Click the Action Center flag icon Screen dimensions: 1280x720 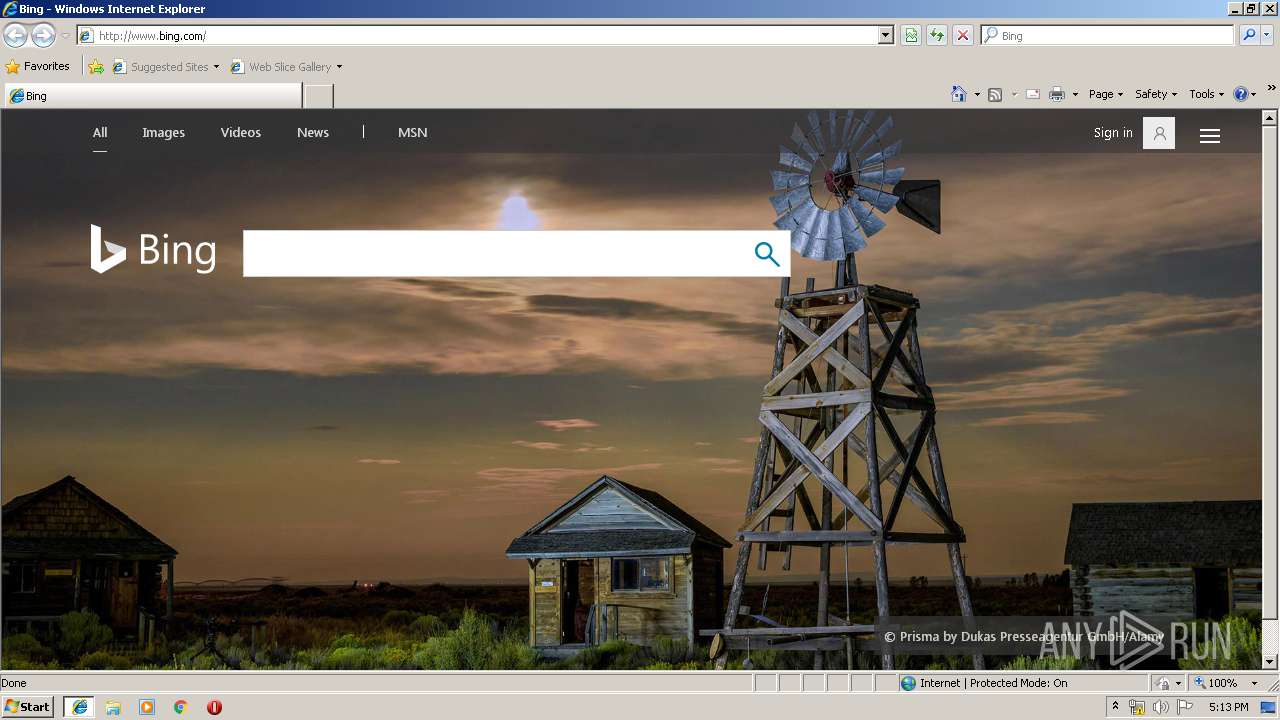1185,707
